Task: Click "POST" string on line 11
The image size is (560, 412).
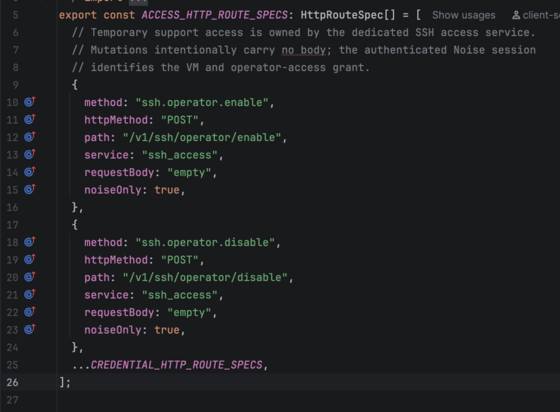Action: pos(180,120)
